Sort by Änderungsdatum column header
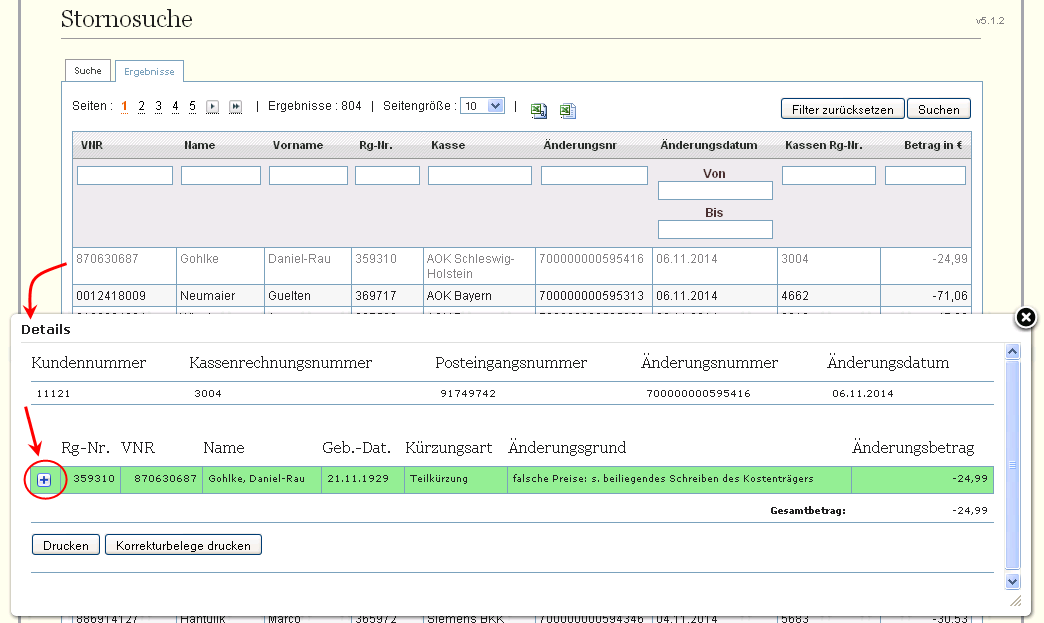The width and height of the screenshot is (1044, 623). coord(708,145)
